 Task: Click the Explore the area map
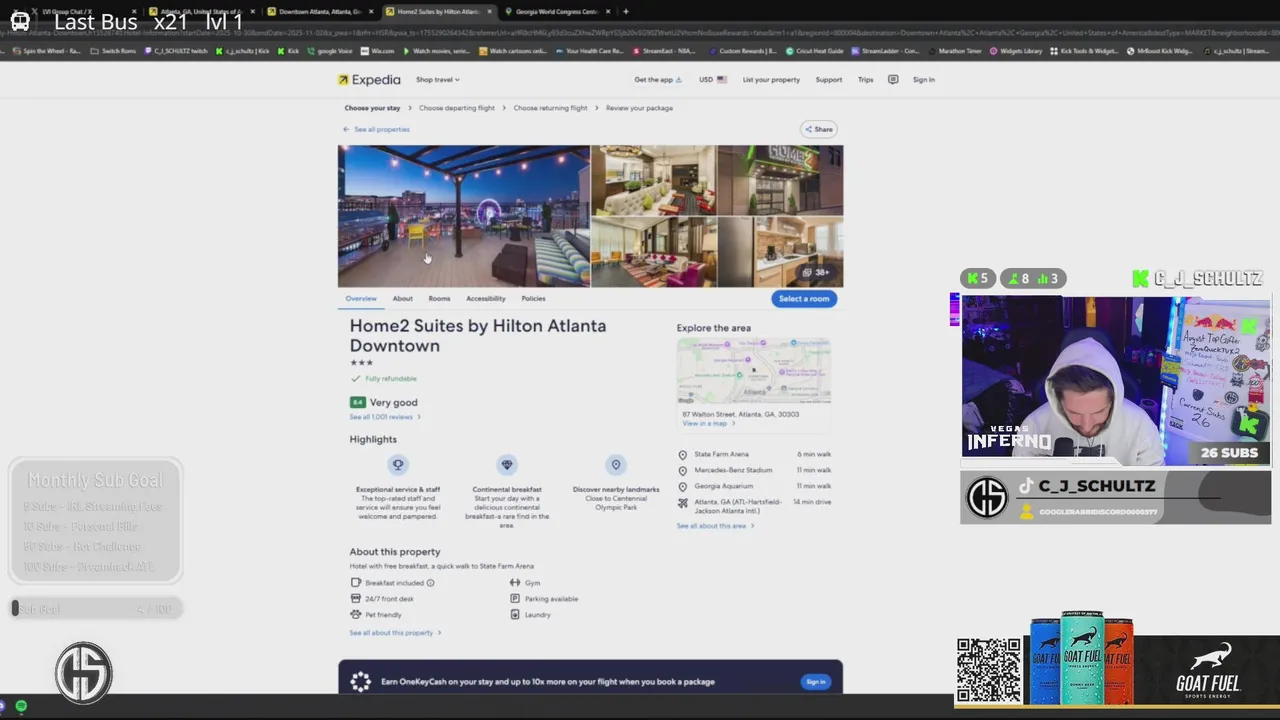(x=753, y=372)
